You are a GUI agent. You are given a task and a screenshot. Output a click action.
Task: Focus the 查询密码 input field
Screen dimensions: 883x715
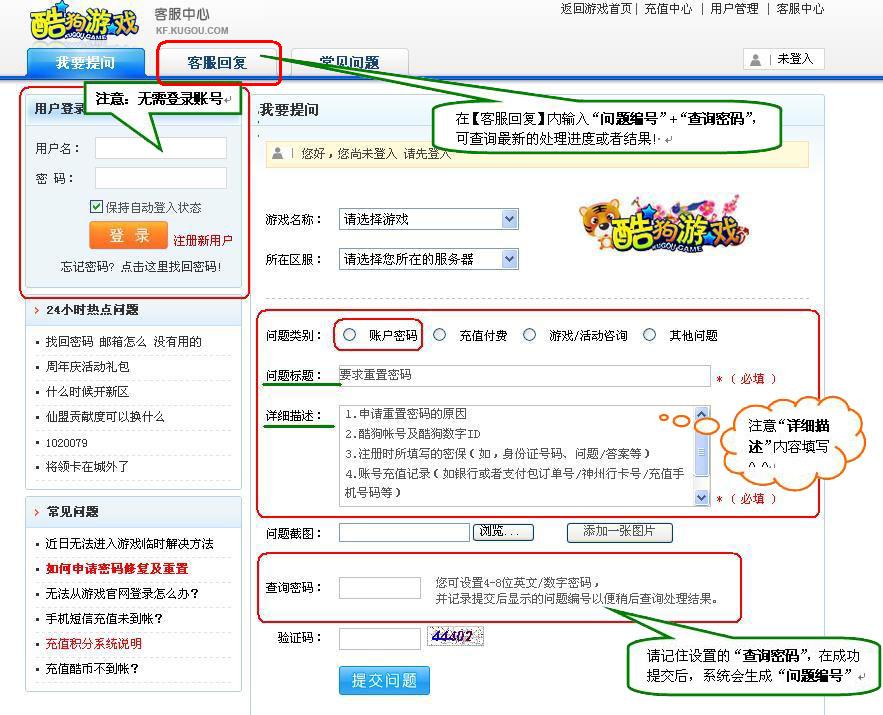(380, 587)
